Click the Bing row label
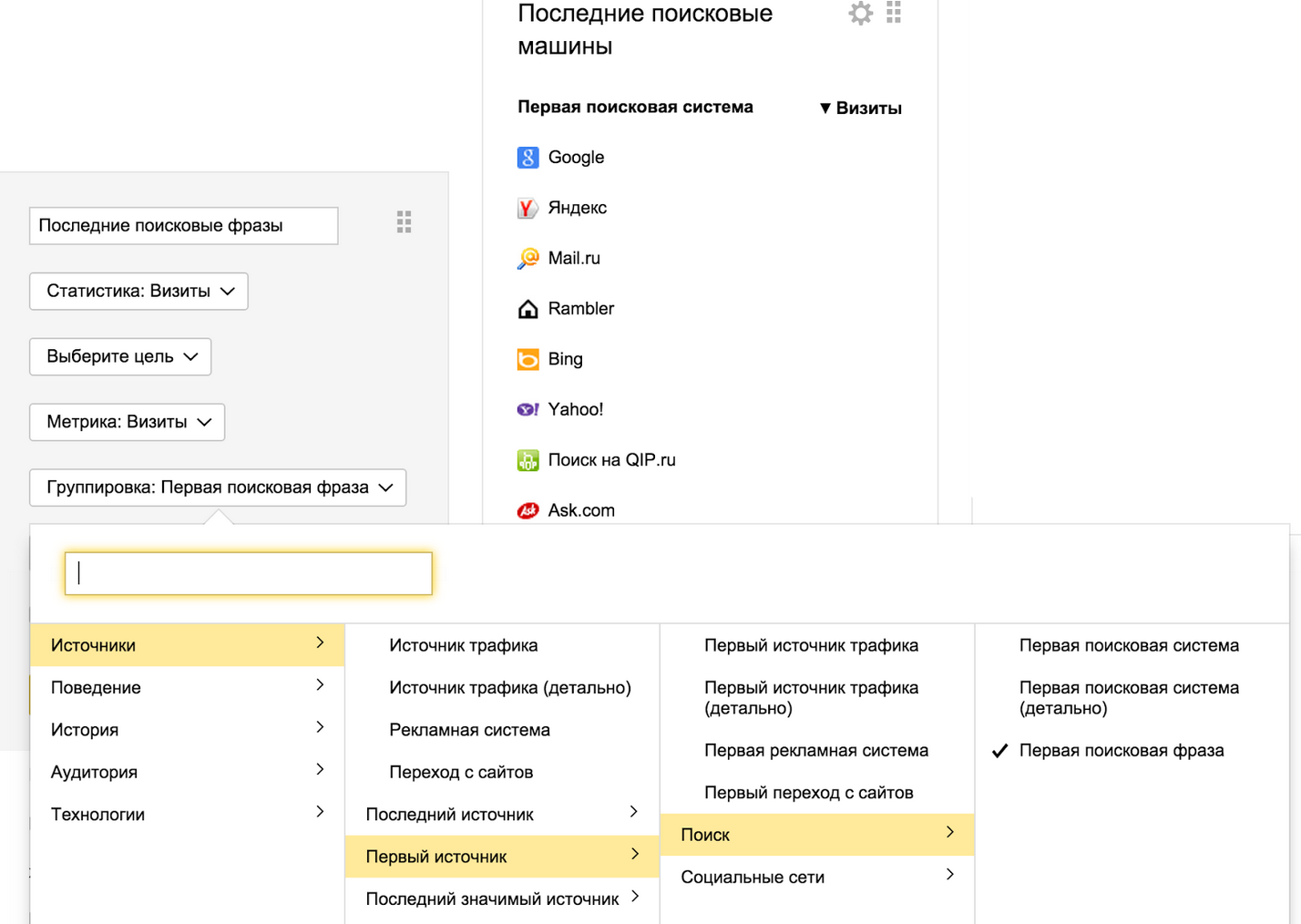This screenshot has width=1301, height=924. coord(565,359)
